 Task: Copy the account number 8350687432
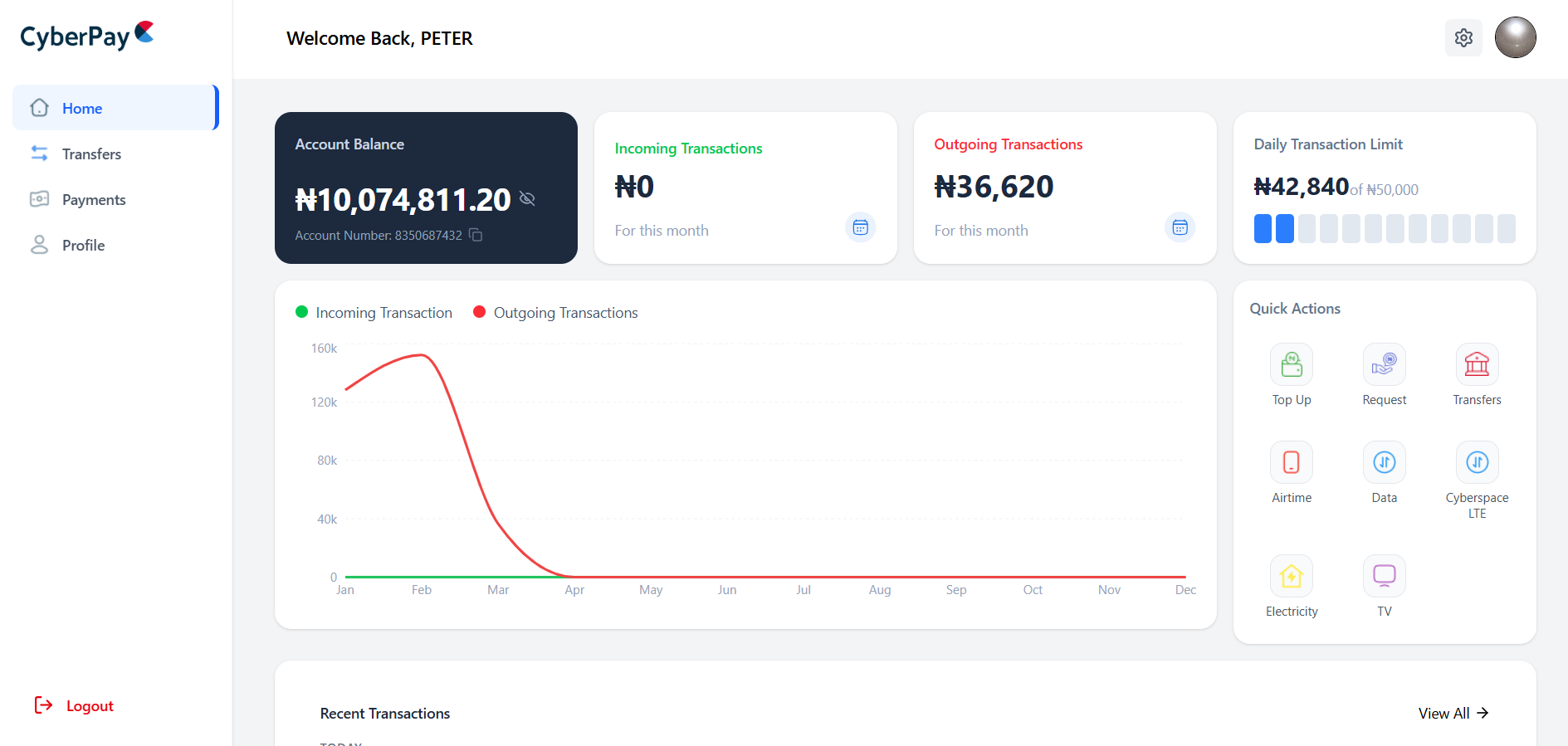click(x=475, y=235)
